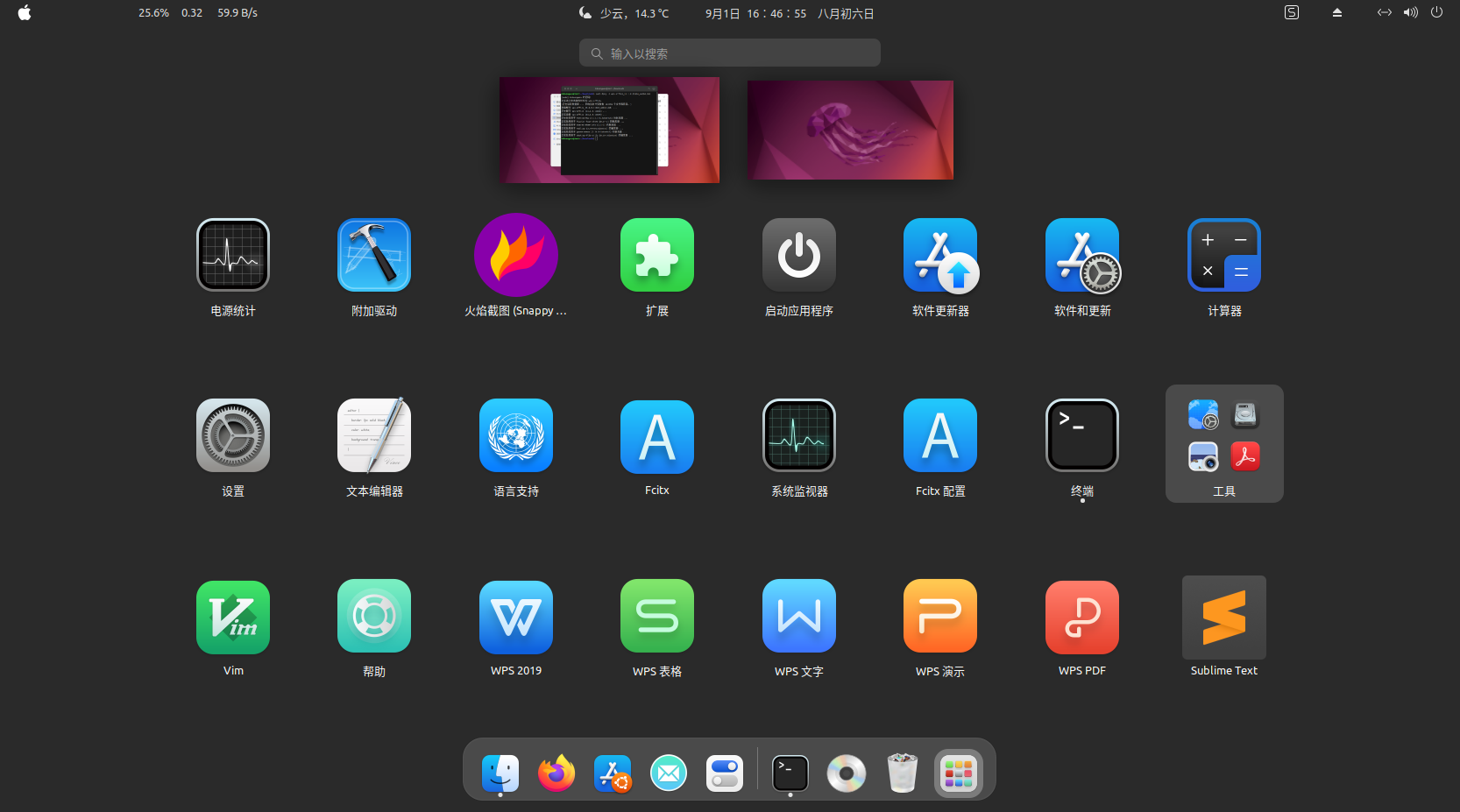Open 火焰截图 Flameshot screenshot tool

click(x=516, y=255)
